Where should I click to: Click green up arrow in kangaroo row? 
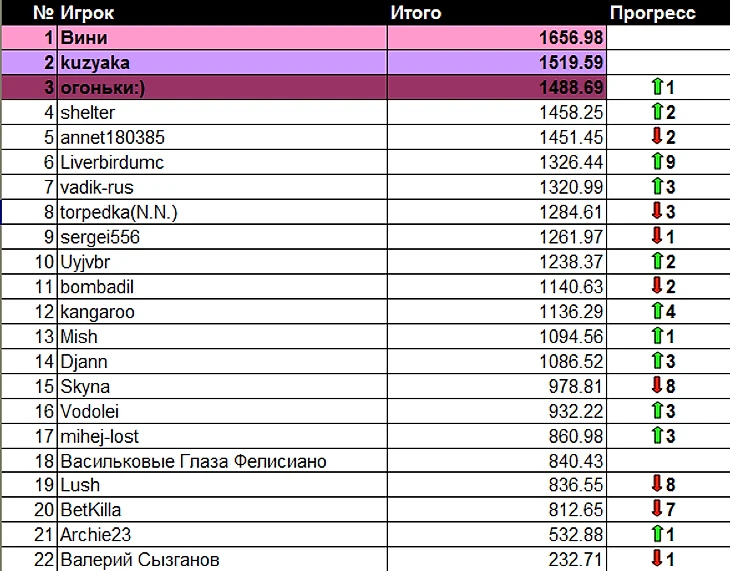[657, 311]
